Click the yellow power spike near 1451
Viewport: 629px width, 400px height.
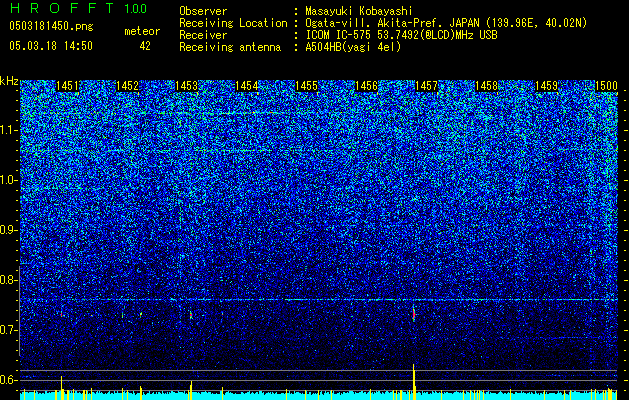point(61,388)
